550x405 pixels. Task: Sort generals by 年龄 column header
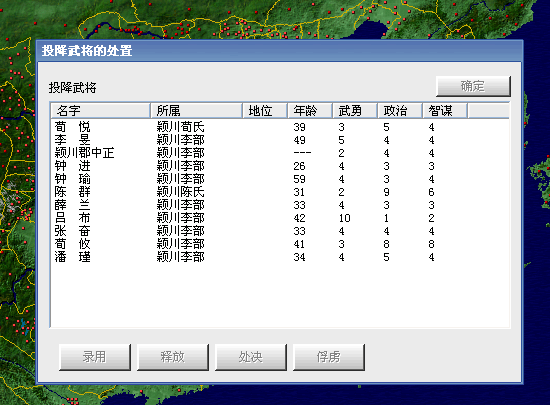310,111
